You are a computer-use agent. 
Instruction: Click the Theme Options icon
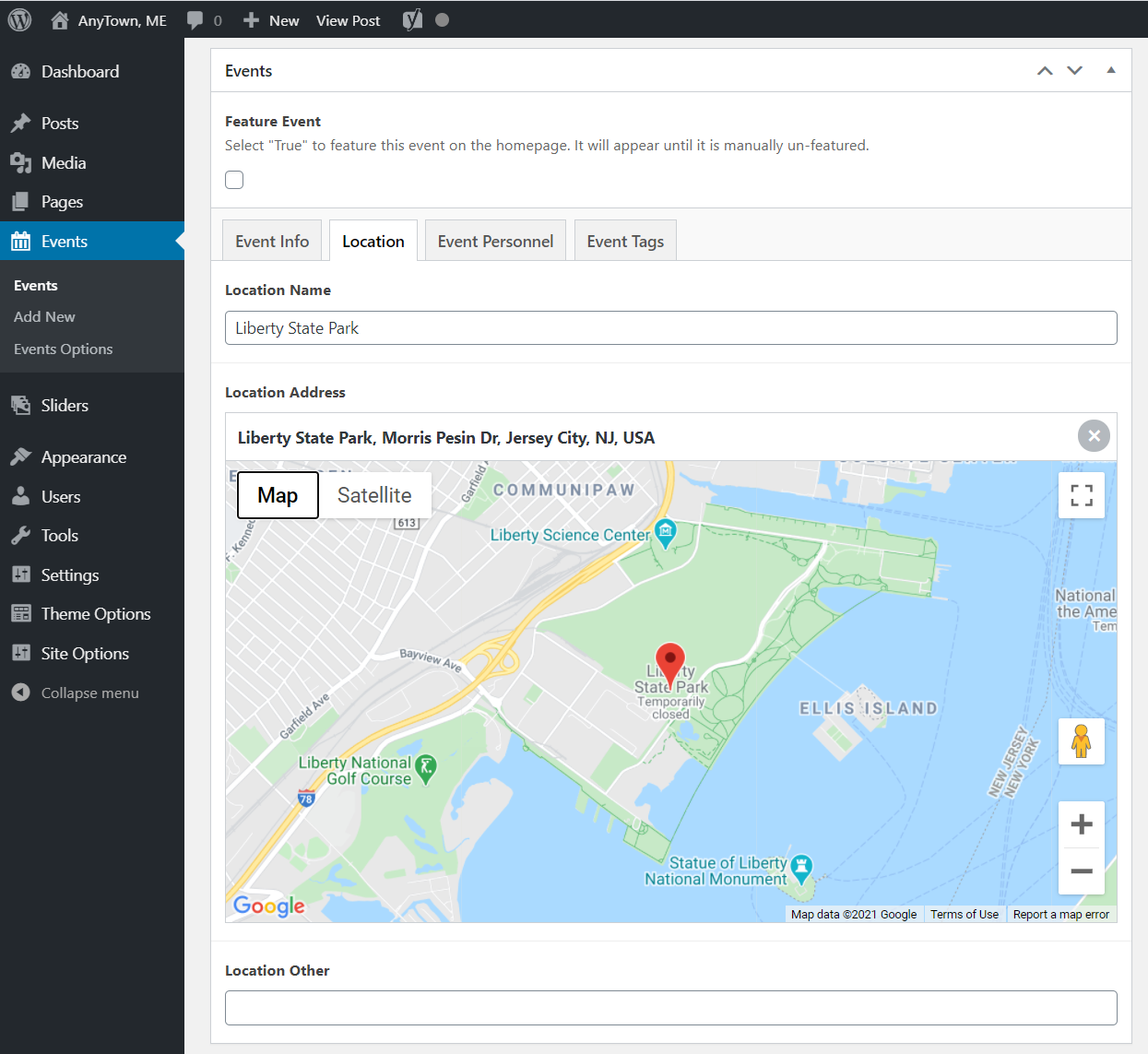20,613
